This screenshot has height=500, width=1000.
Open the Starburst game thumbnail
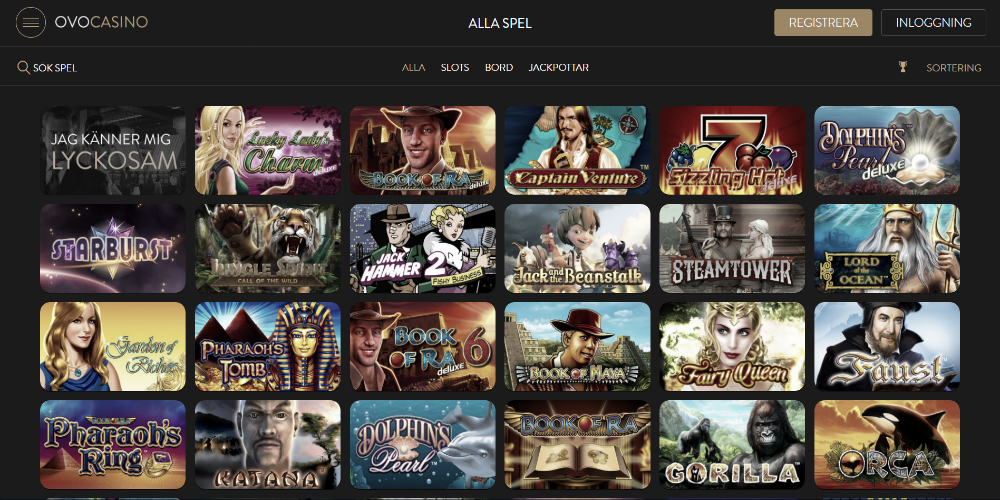(x=113, y=248)
